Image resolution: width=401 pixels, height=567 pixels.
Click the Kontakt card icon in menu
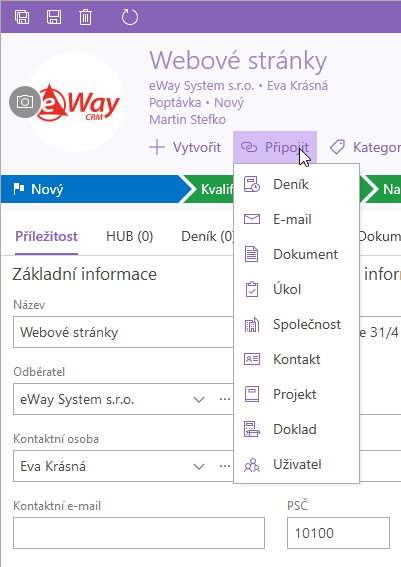coord(252,359)
